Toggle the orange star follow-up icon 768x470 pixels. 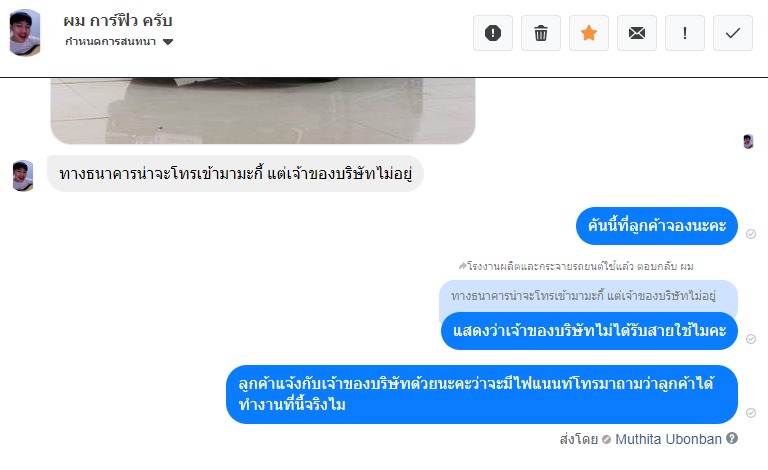click(x=589, y=33)
